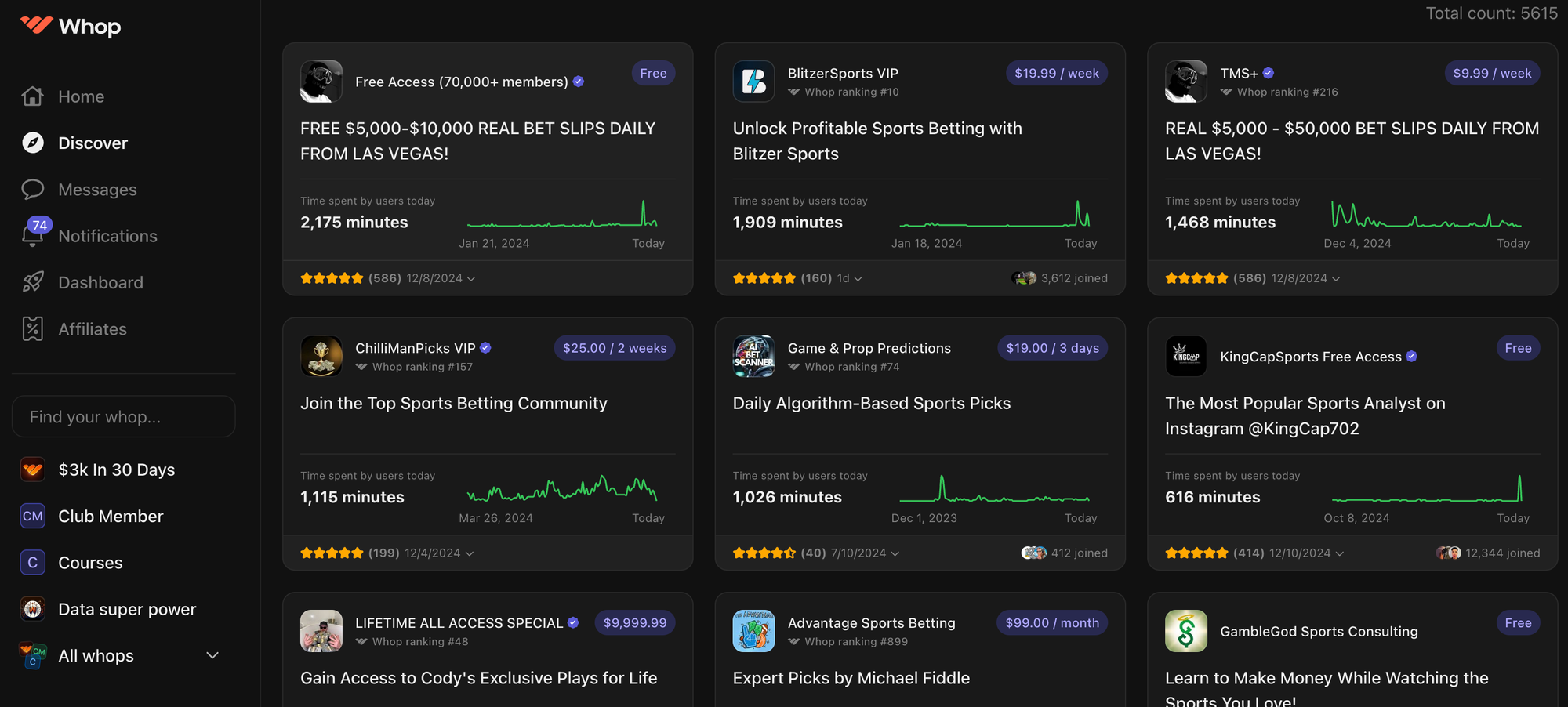Image resolution: width=1568 pixels, height=707 pixels.
Task: Click Free badge on Free Access (70,000+ members) card
Action: [x=653, y=73]
